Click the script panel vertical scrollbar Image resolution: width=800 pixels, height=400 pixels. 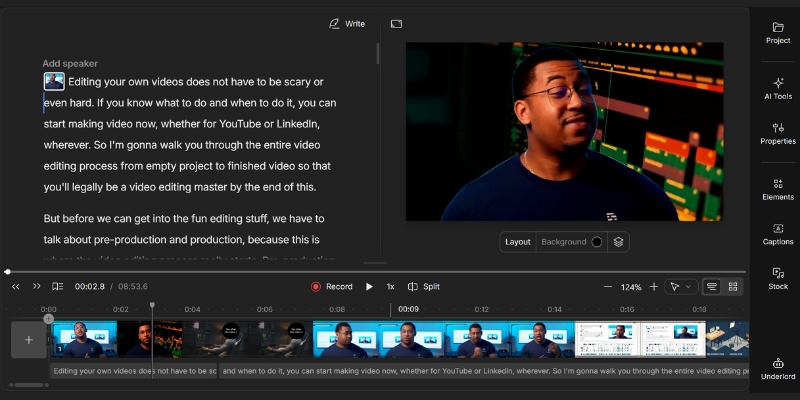[378, 54]
